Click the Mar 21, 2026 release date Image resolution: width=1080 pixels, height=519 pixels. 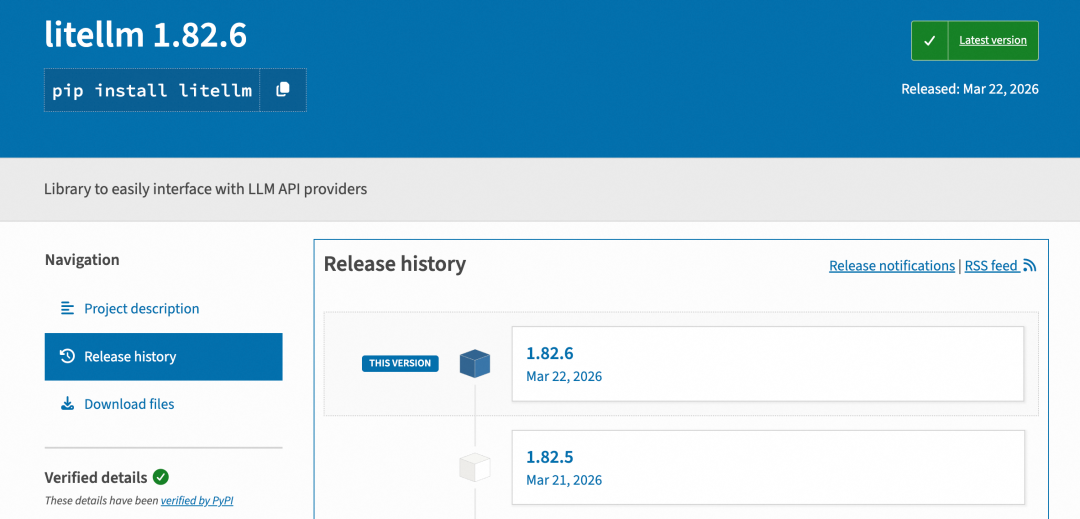[564, 480]
